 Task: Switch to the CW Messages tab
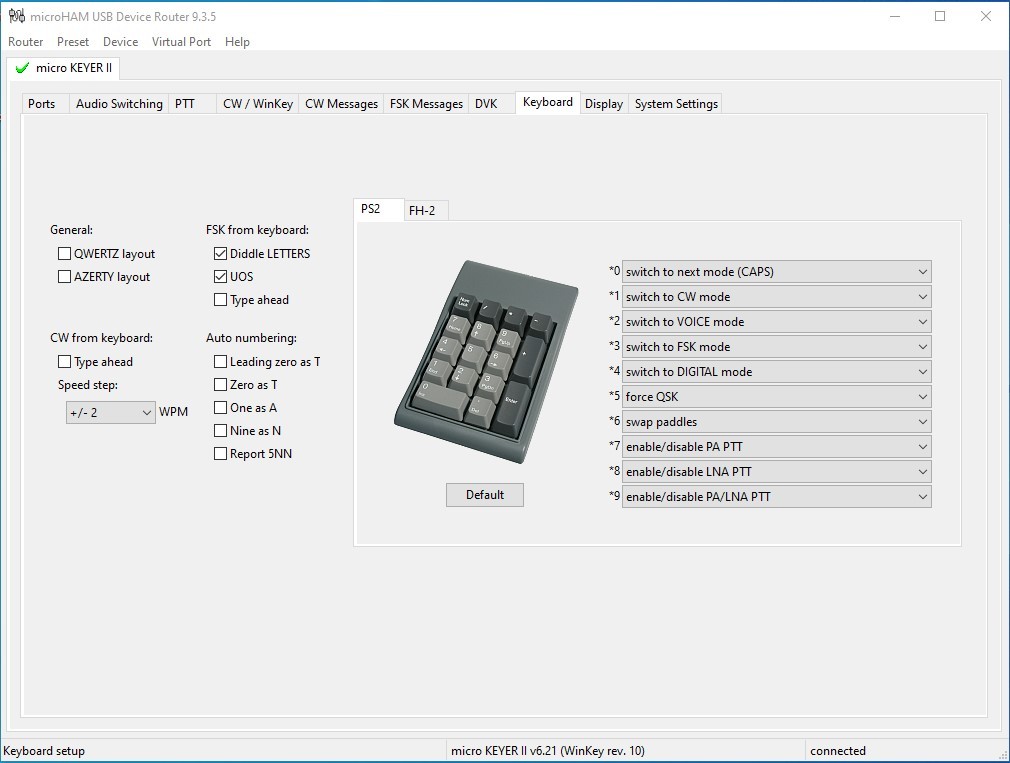pyautogui.click(x=341, y=104)
